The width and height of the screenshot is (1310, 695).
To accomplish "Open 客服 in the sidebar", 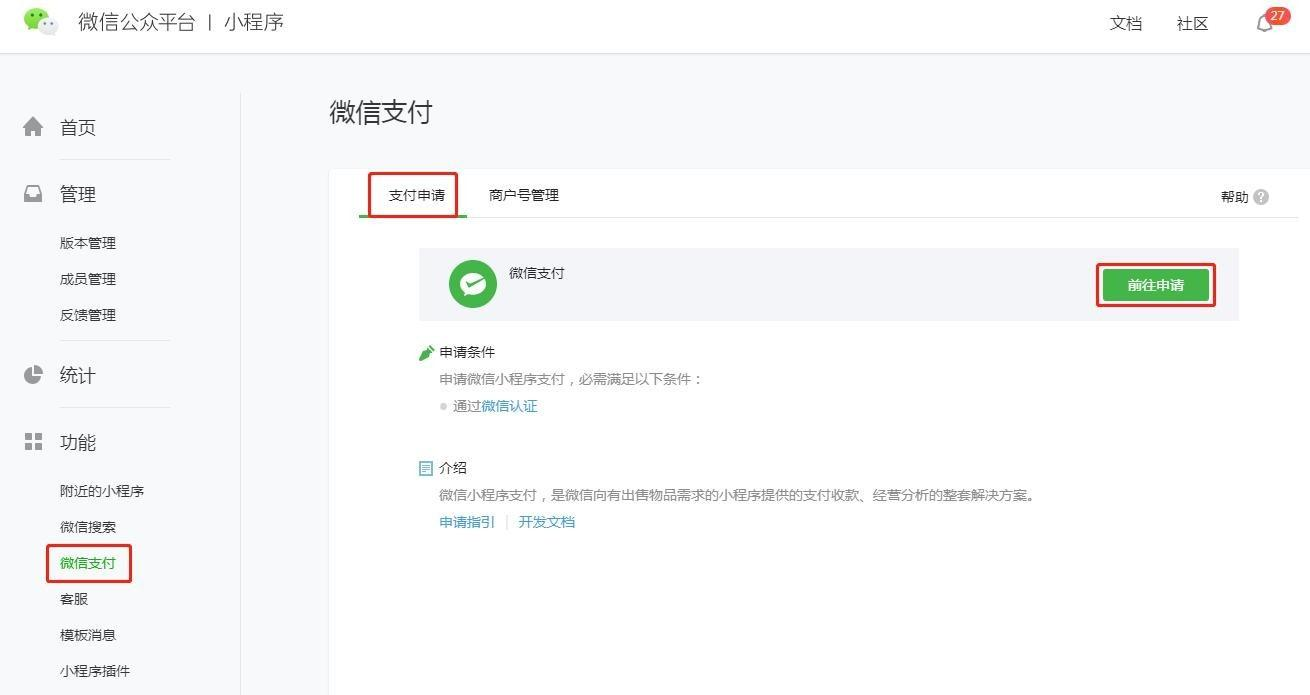I will (x=74, y=599).
